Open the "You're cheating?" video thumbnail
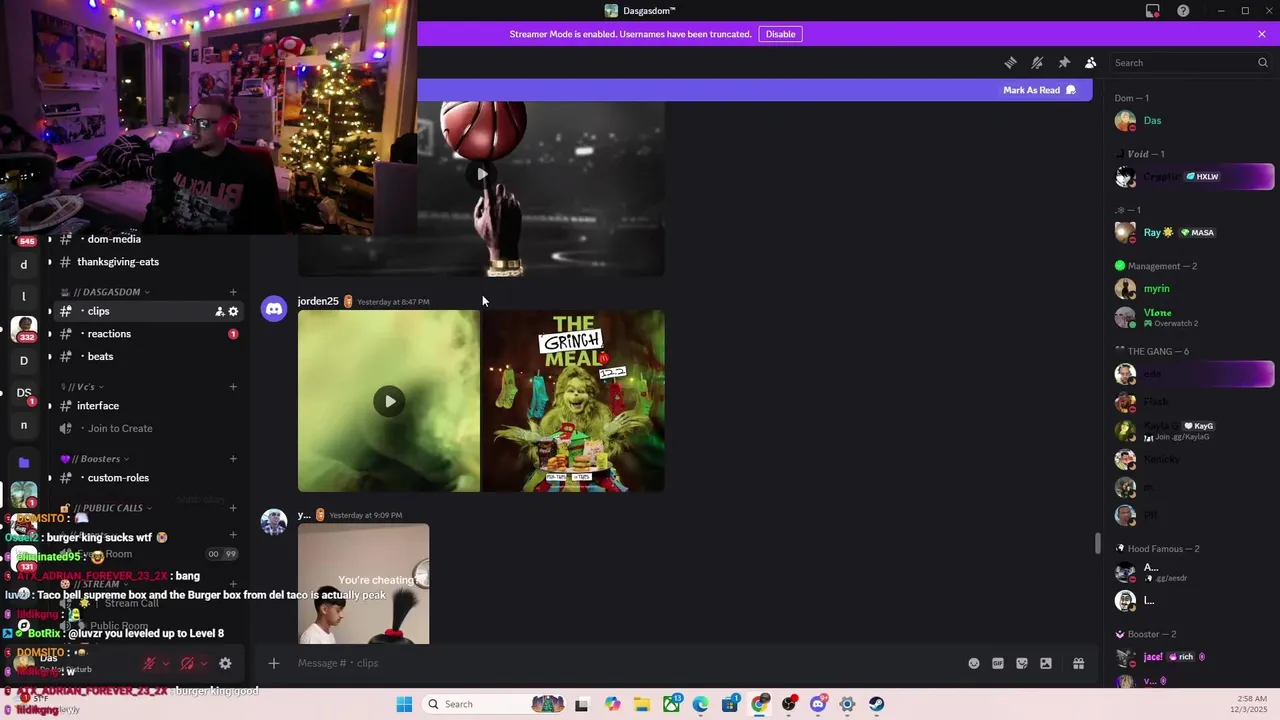This screenshot has width=1280, height=720. click(x=364, y=584)
